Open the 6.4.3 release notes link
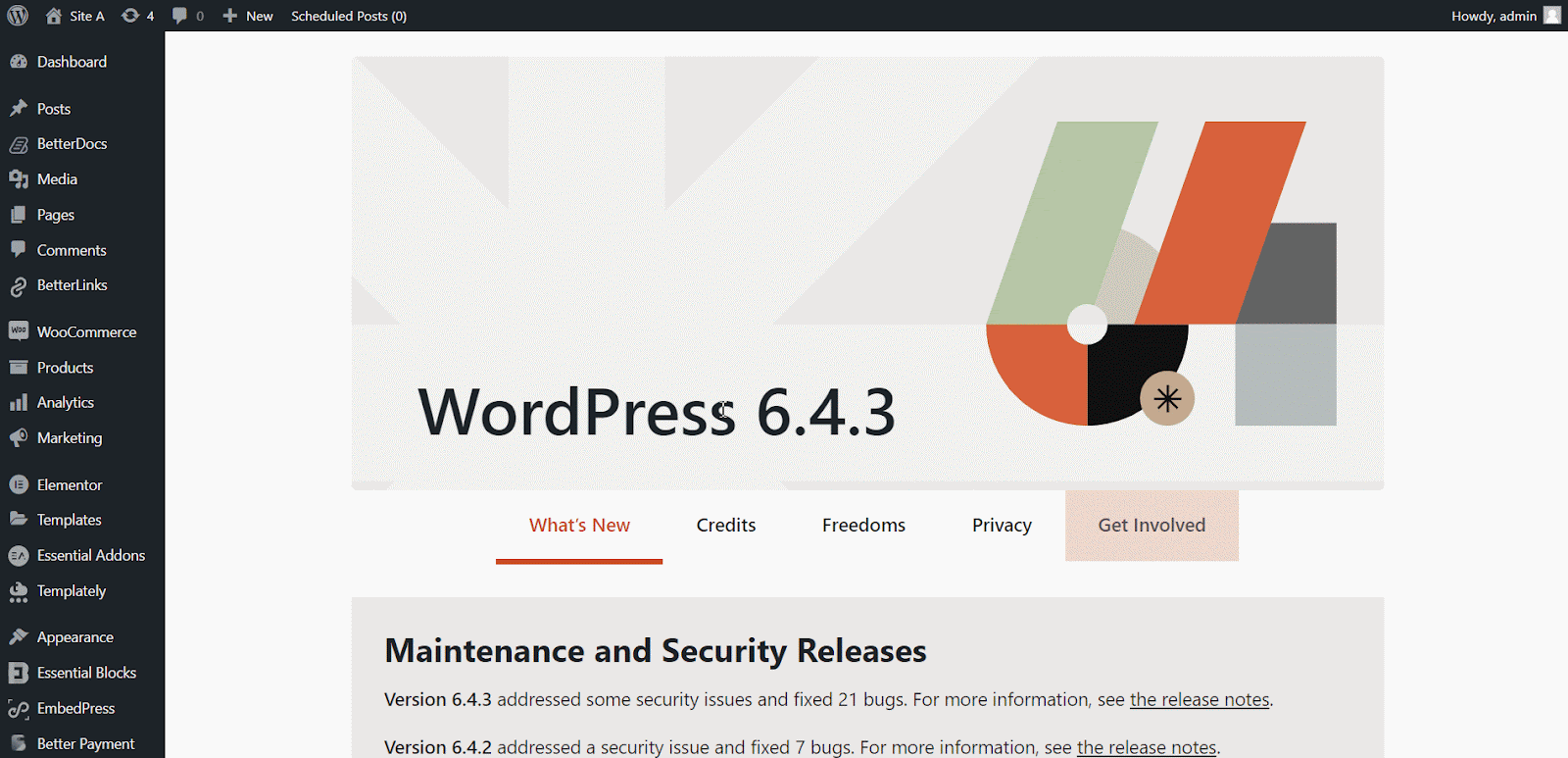This screenshot has height=758, width=1568. click(1200, 700)
